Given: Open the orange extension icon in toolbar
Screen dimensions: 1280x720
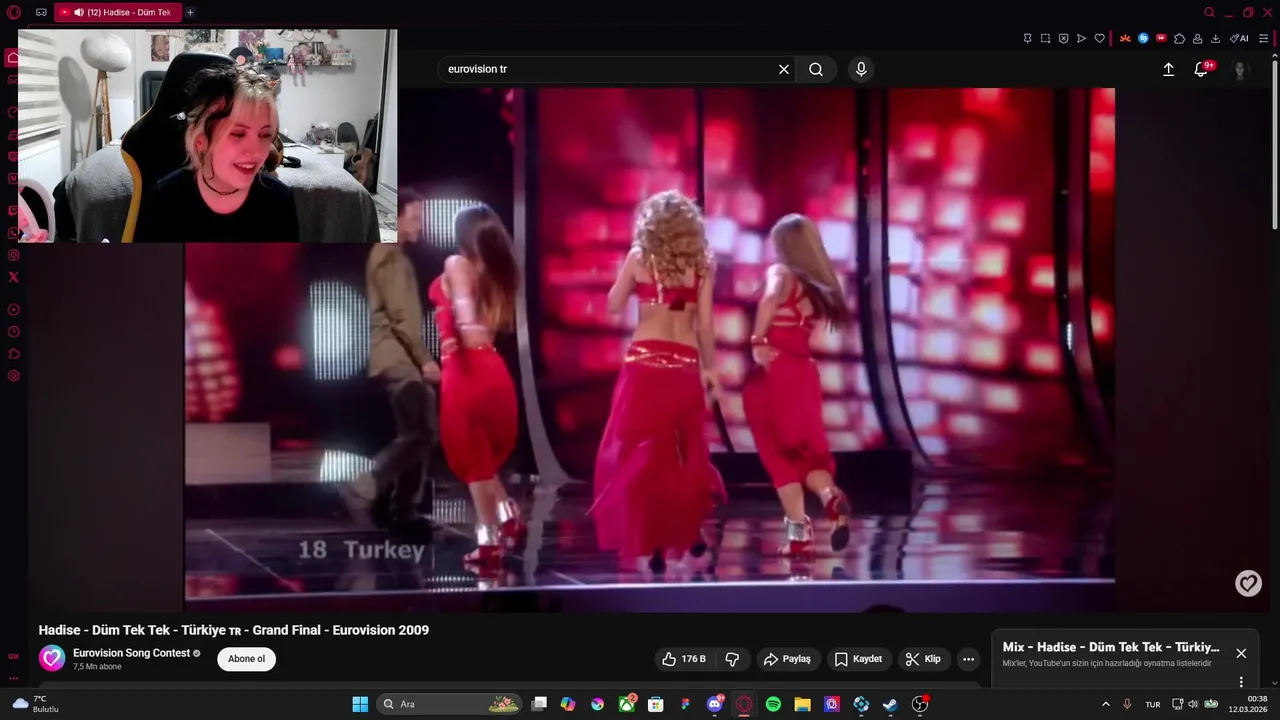Looking at the screenshot, I should coord(1125,39).
